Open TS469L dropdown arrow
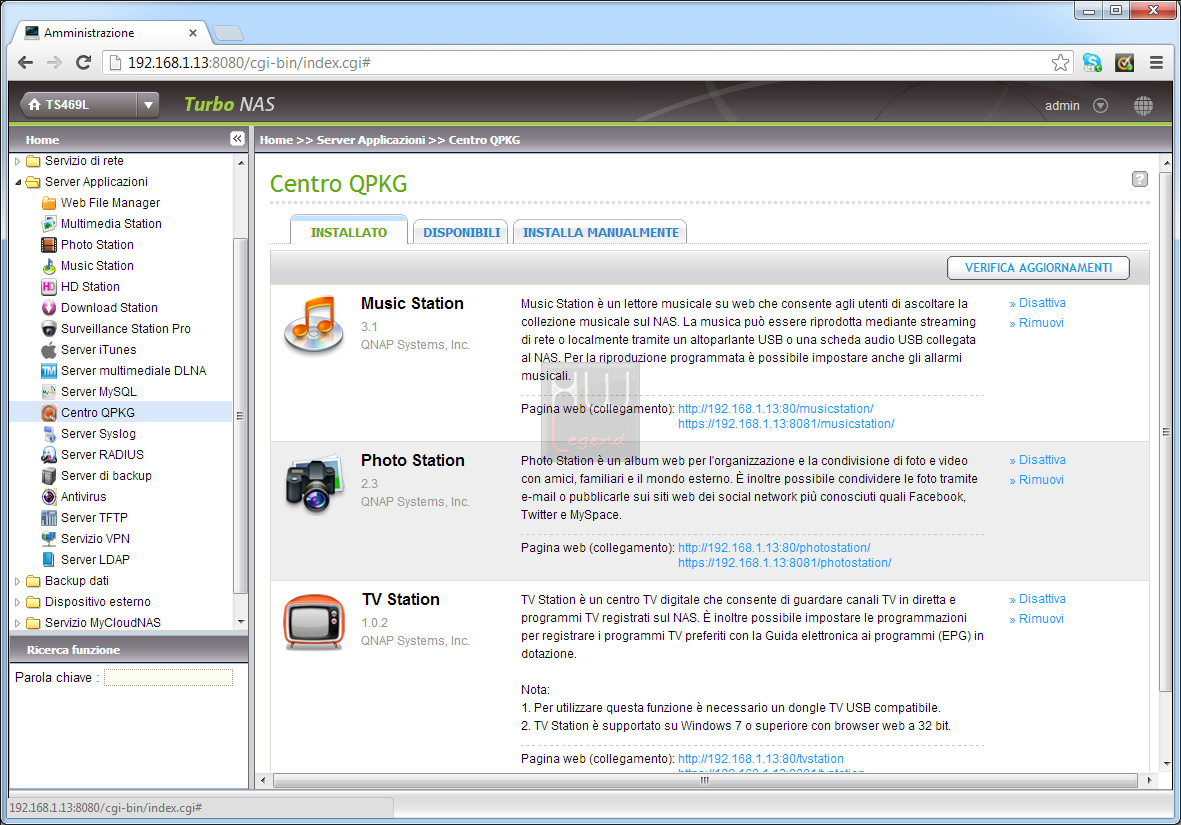The height and width of the screenshot is (825, 1181). [148, 105]
